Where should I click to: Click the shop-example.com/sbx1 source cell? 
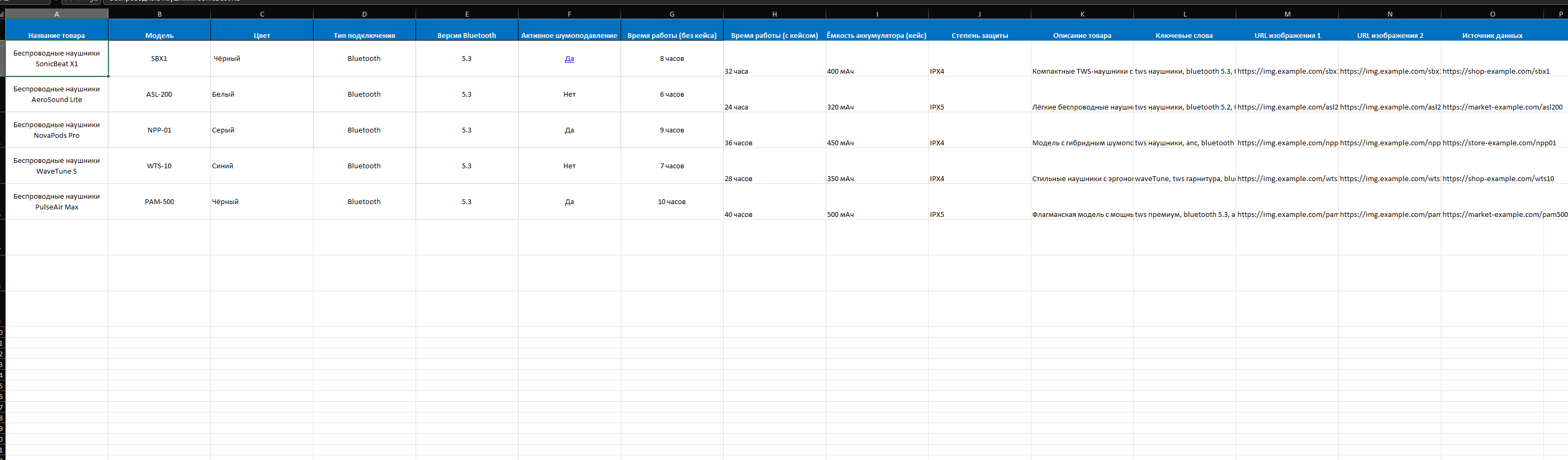1492,66
